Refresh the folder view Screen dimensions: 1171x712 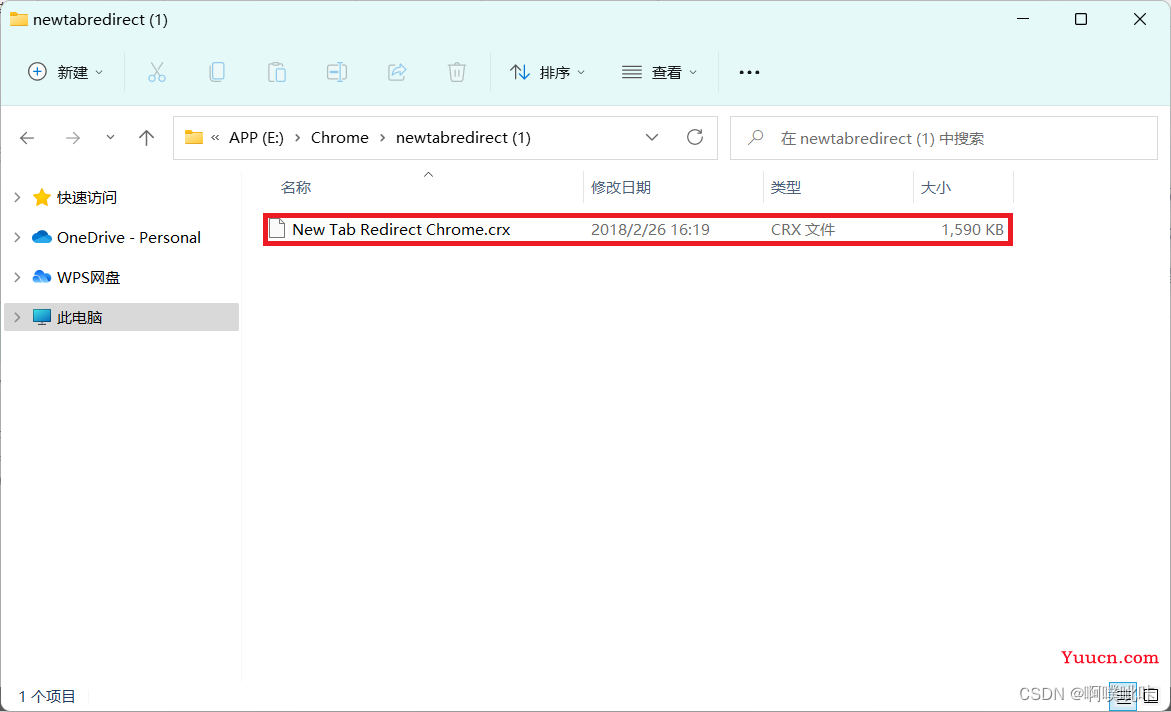(x=695, y=137)
